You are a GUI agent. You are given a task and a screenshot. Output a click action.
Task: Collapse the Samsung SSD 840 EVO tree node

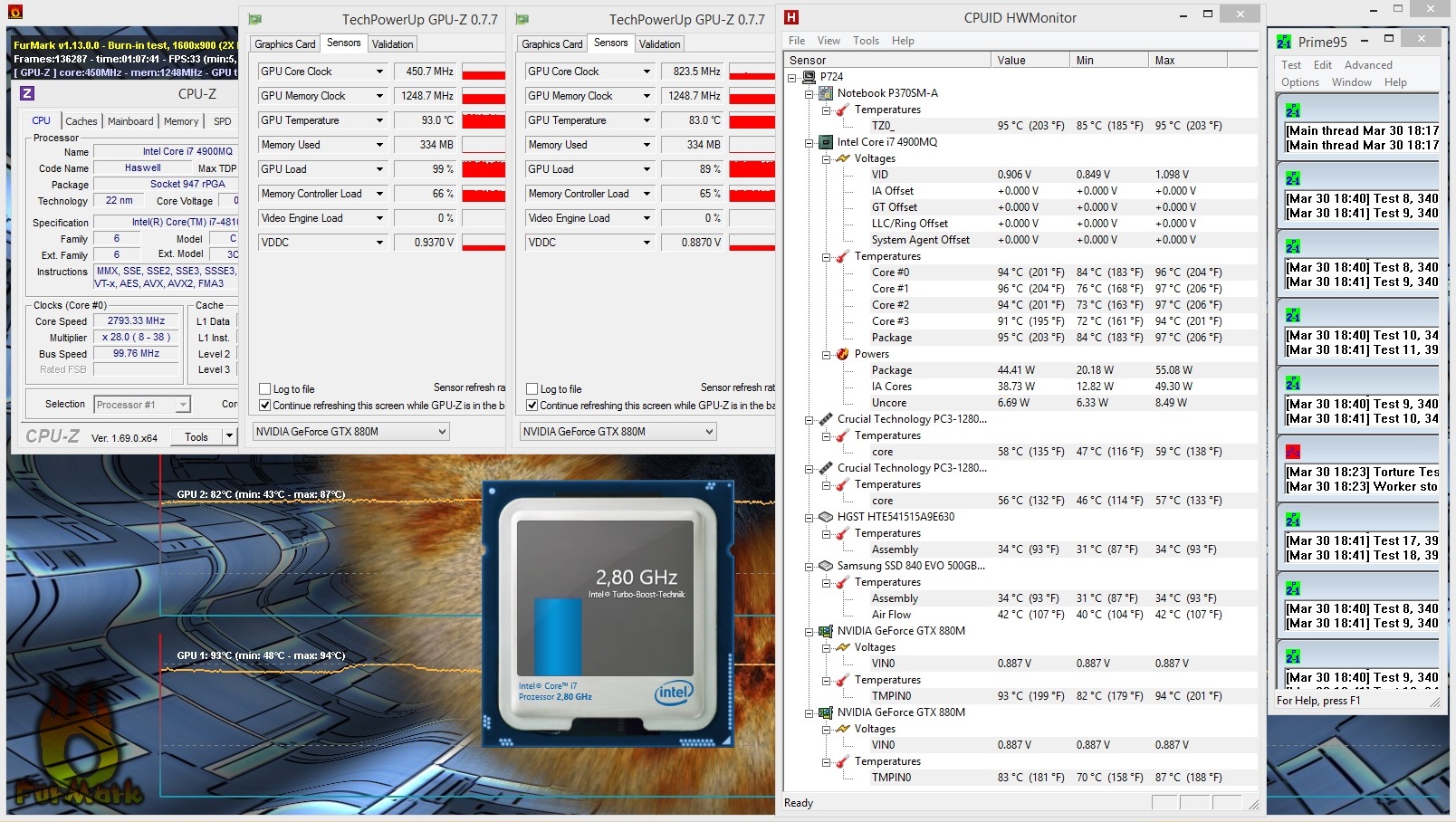click(809, 566)
